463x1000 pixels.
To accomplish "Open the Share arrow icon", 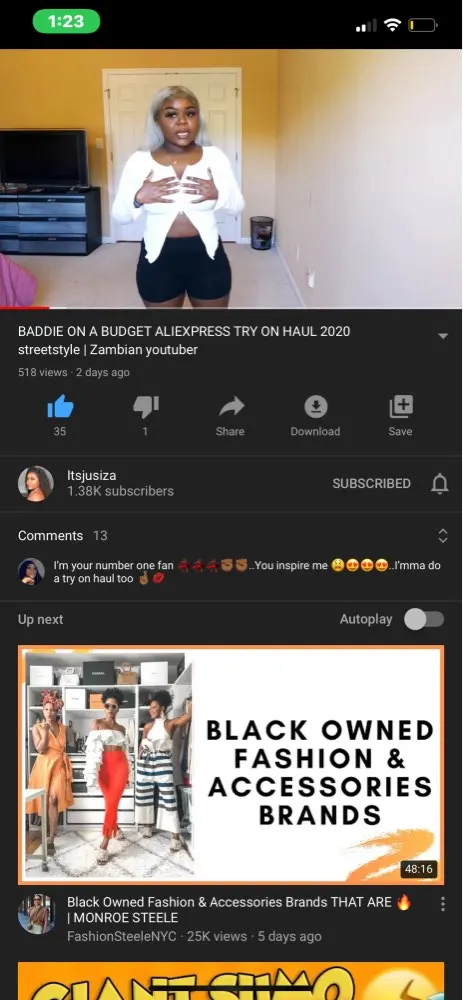I will click(x=230, y=406).
